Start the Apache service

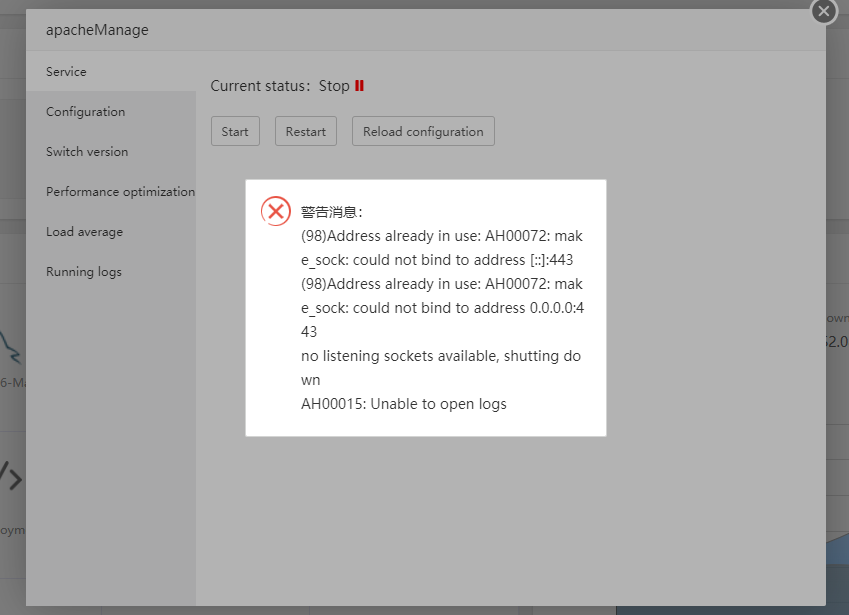235,132
